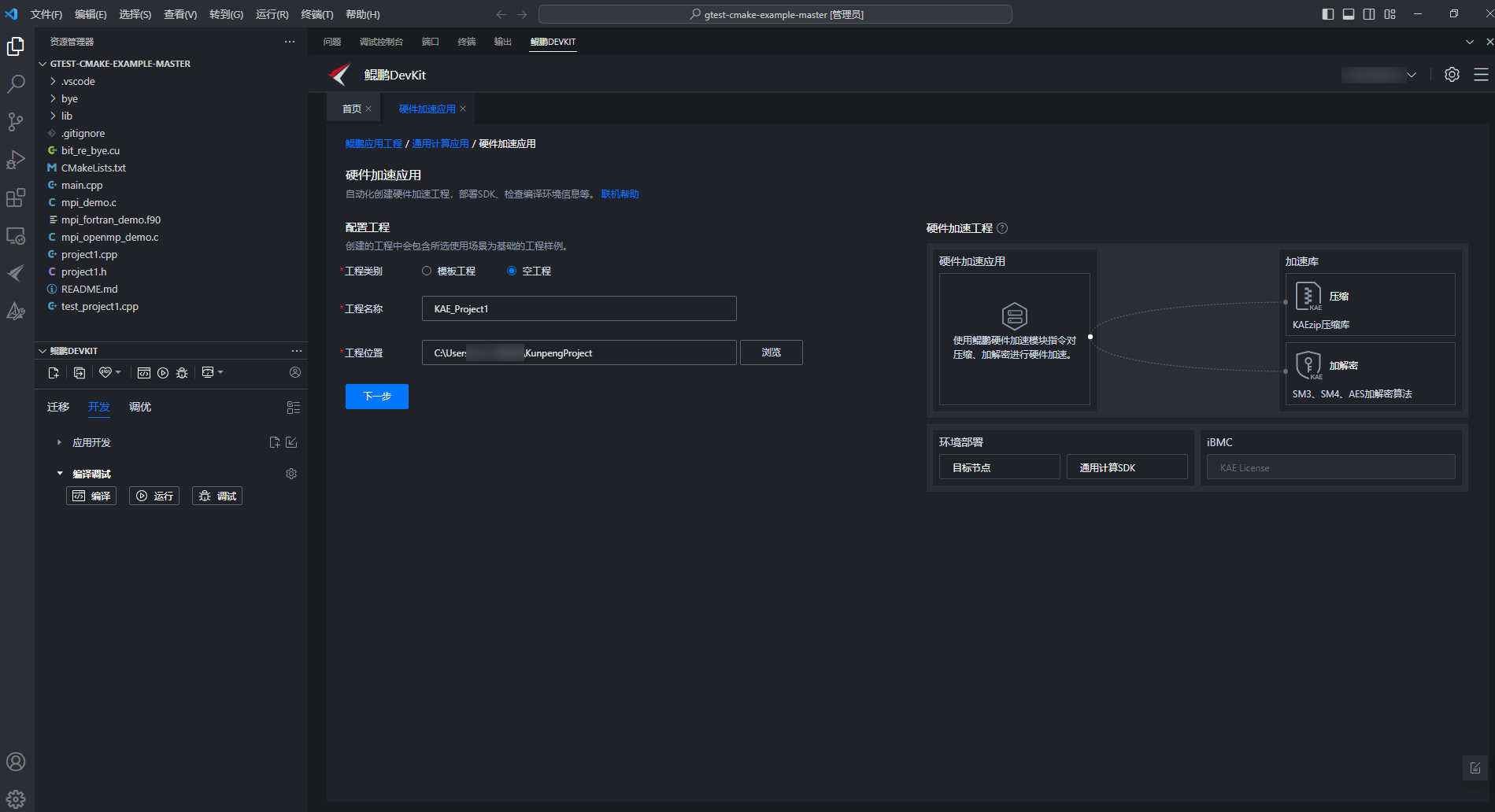The width and height of the screenshot is (1495, 812).
Task: Close the 硬件加速应用 tab
Action: tap(463, 109)
